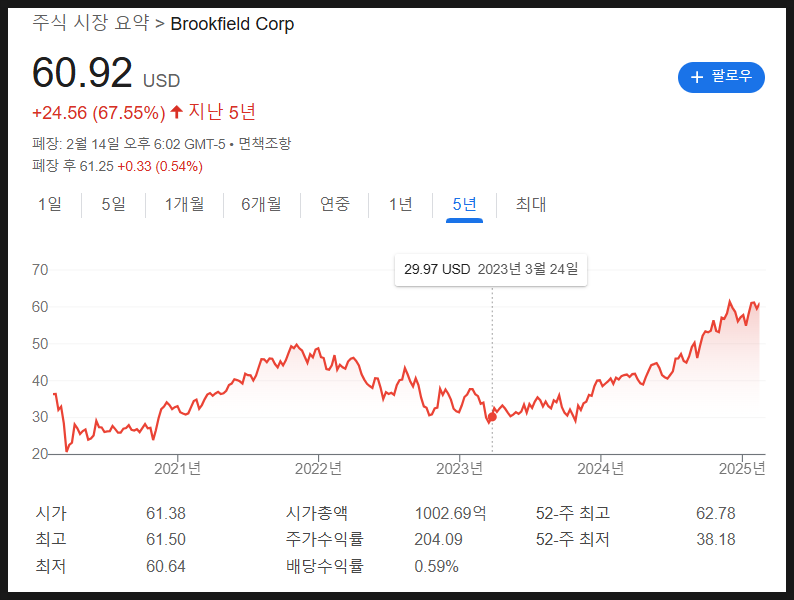
Task: Click the red up arrow icon
Action: coord(176,111)
